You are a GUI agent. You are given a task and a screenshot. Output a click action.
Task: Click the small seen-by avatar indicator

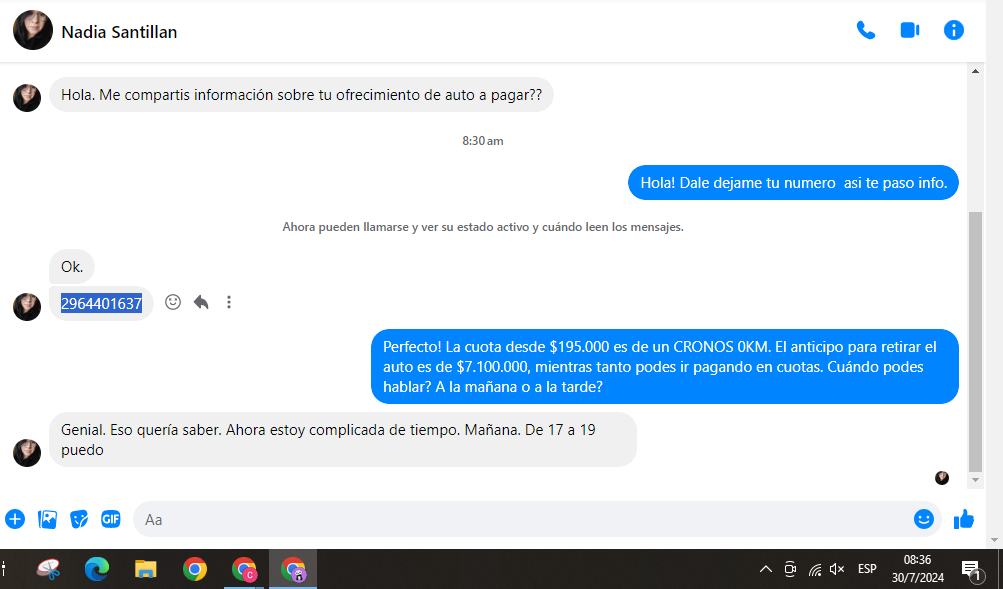[942, 478]
